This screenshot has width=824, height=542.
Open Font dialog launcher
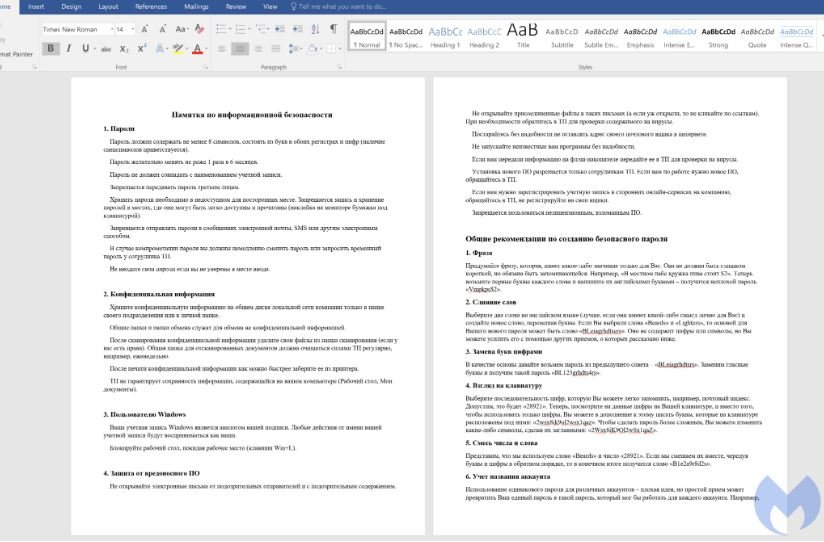[x=205, y=67]
